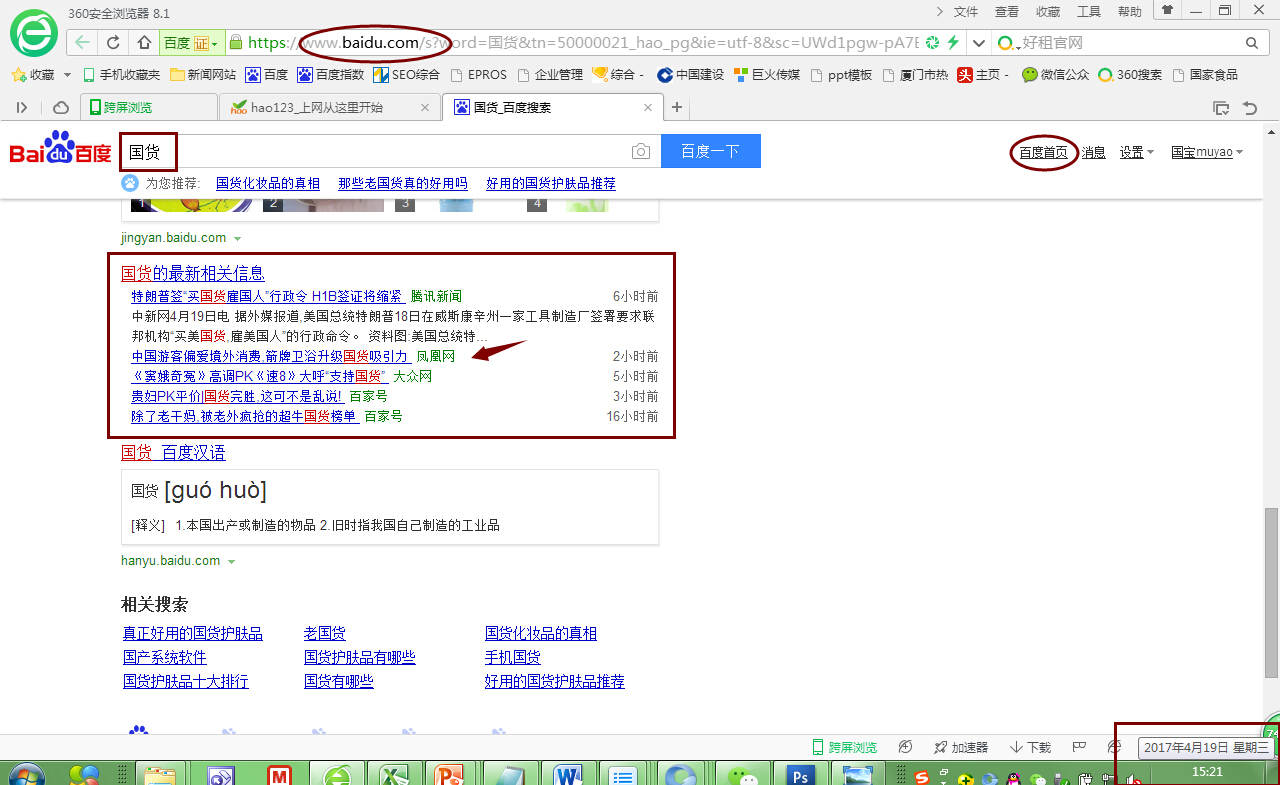Open the 百度首页 link
The width and height of the screenshot is (1280, 785).
pyautogui.click(x=1043, y=153)
